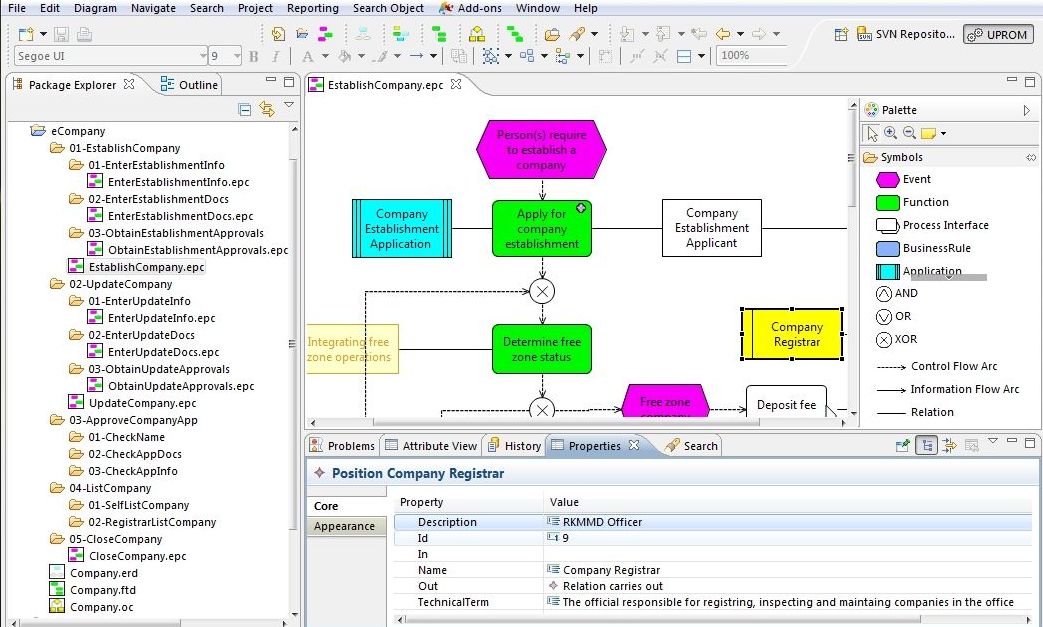Pin the Properties view to selection
The height and width of the screenshot is (627, 1043).
tap(904, 446)
